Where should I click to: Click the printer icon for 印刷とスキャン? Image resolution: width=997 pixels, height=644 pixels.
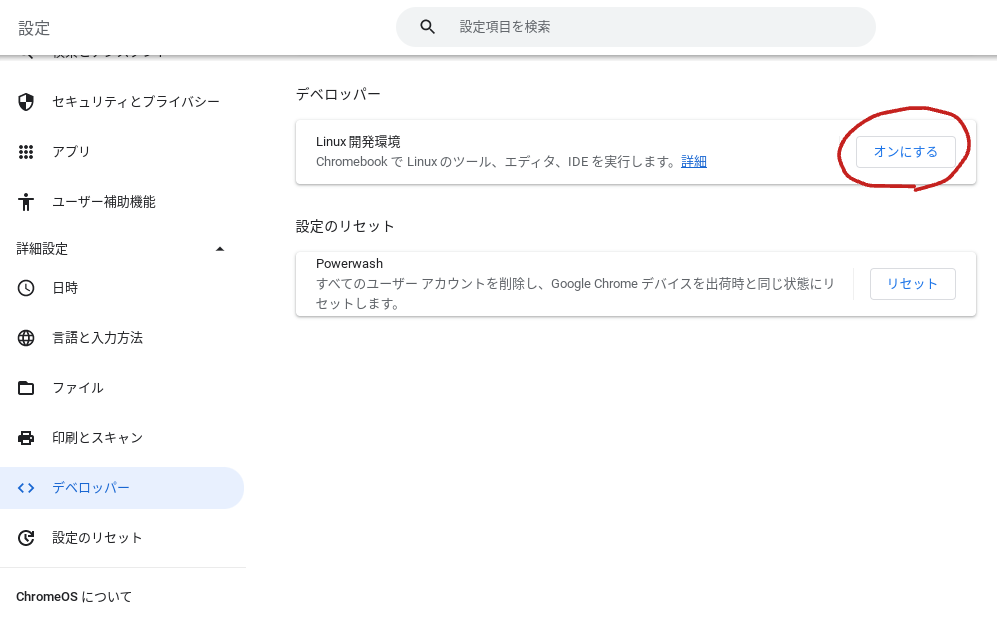25,438
